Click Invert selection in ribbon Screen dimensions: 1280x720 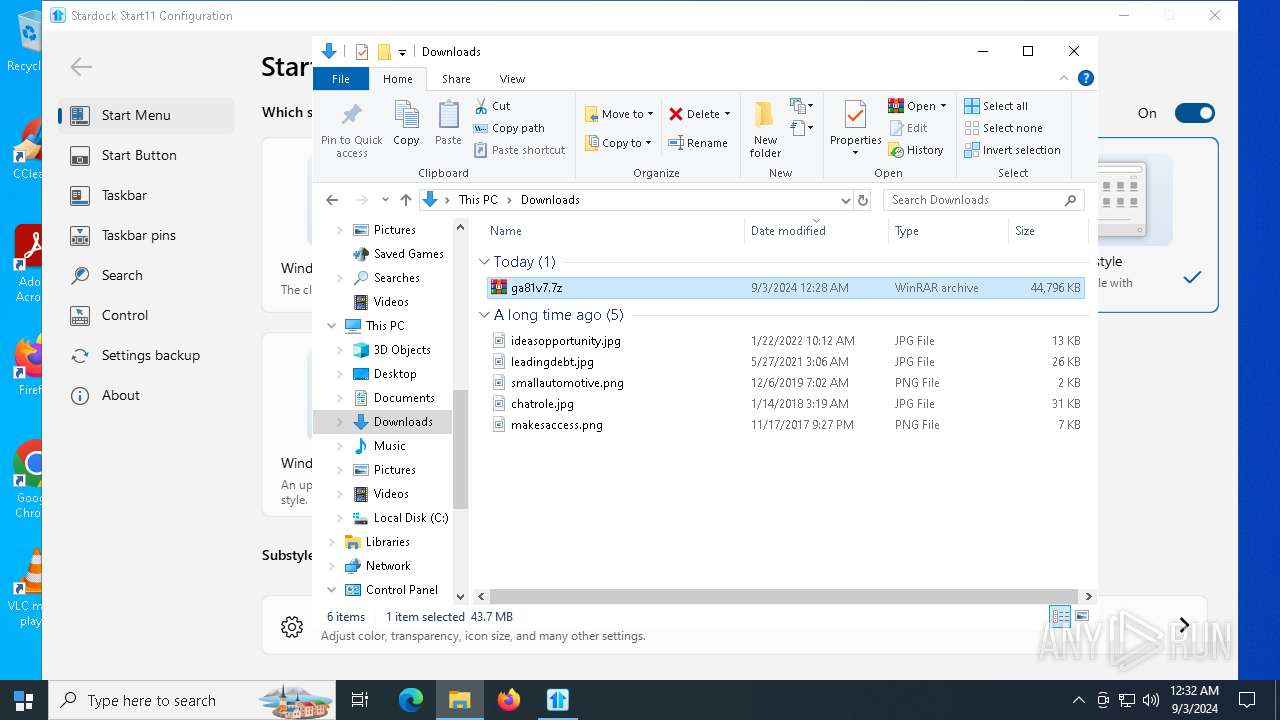pyautogui.click(x=1012, y=150)
